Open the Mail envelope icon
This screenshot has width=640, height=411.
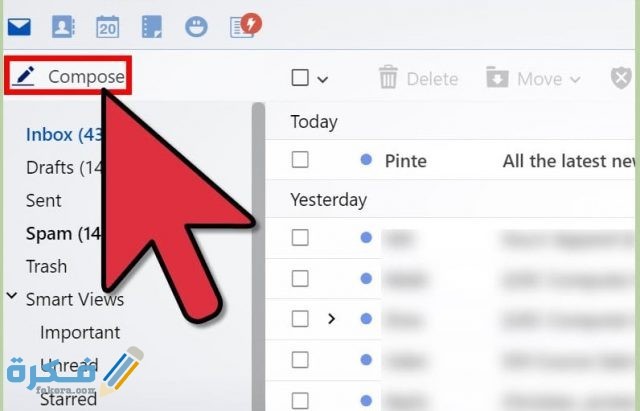pos(19,27)
